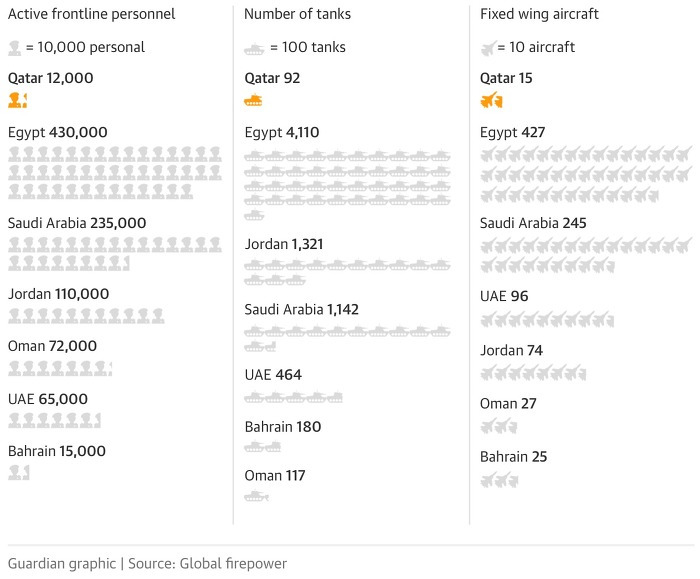
Task: Click the UAE 464 tank icons
Action: [293, 397]
